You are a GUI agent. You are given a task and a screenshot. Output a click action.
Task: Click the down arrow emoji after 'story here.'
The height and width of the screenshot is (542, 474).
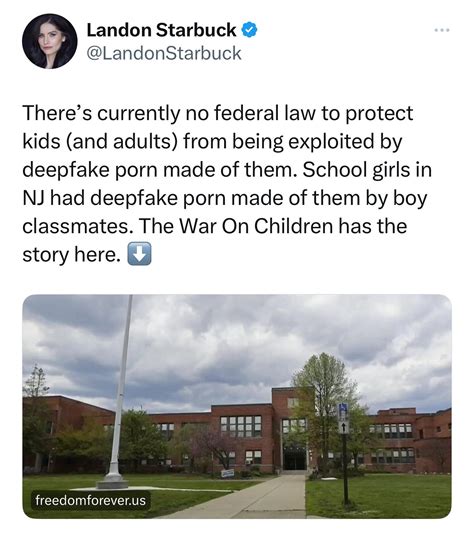coord(139,254)
